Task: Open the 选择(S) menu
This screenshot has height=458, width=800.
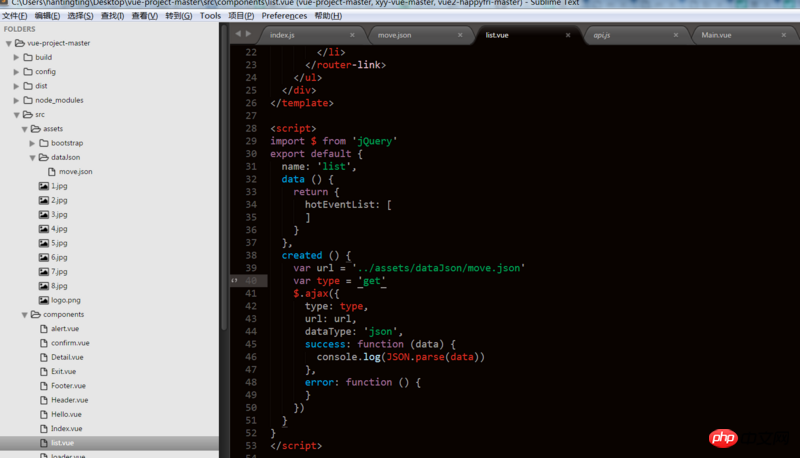Action: [81, 16]
